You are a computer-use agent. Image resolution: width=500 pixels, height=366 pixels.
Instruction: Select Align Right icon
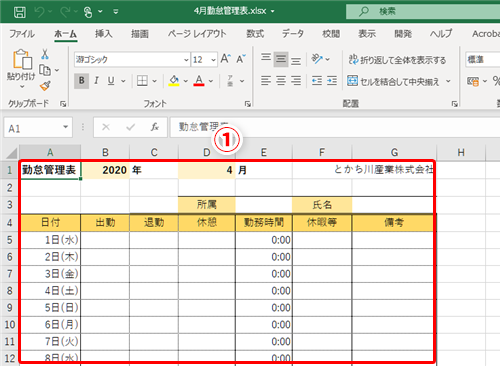point(296,81)
